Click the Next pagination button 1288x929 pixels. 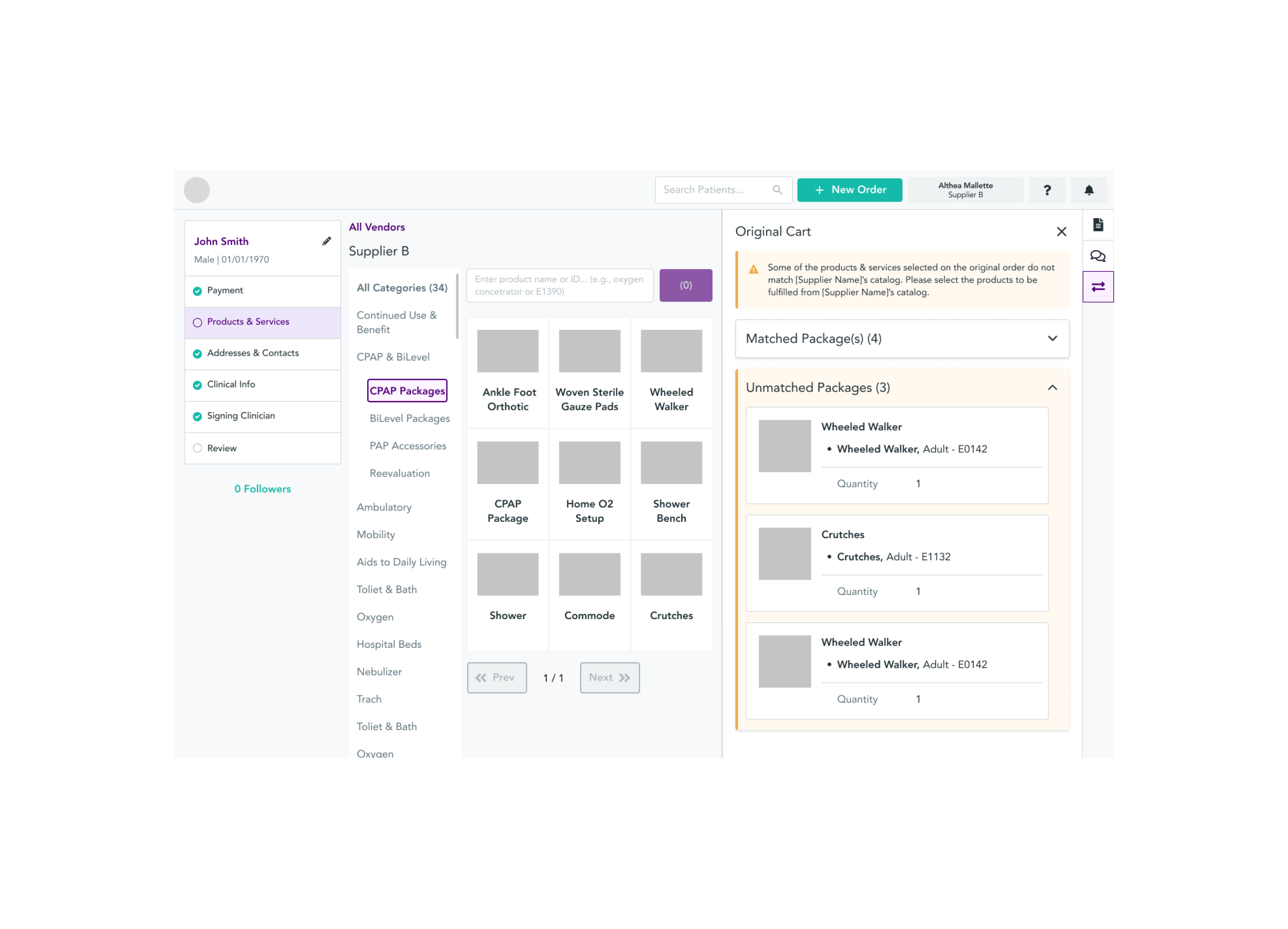pos(610,678)
